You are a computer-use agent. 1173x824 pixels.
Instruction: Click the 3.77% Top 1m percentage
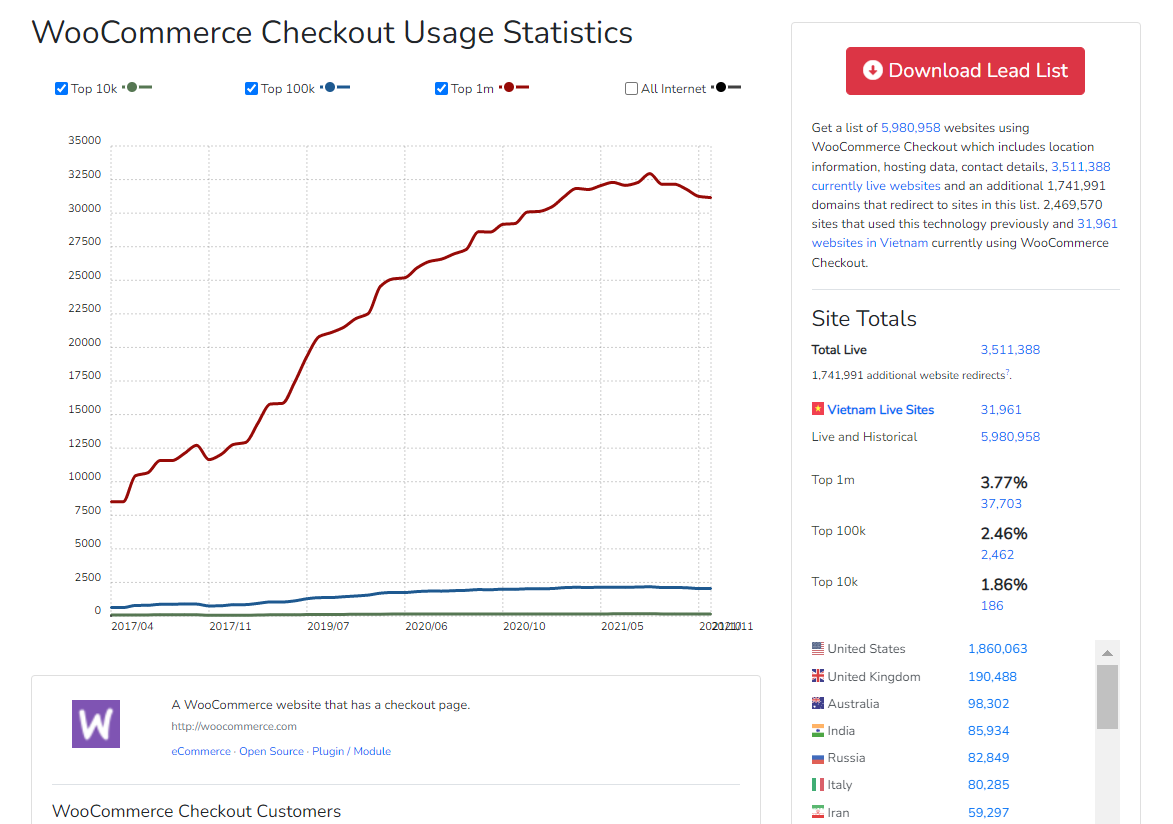tap(1004, 483)
